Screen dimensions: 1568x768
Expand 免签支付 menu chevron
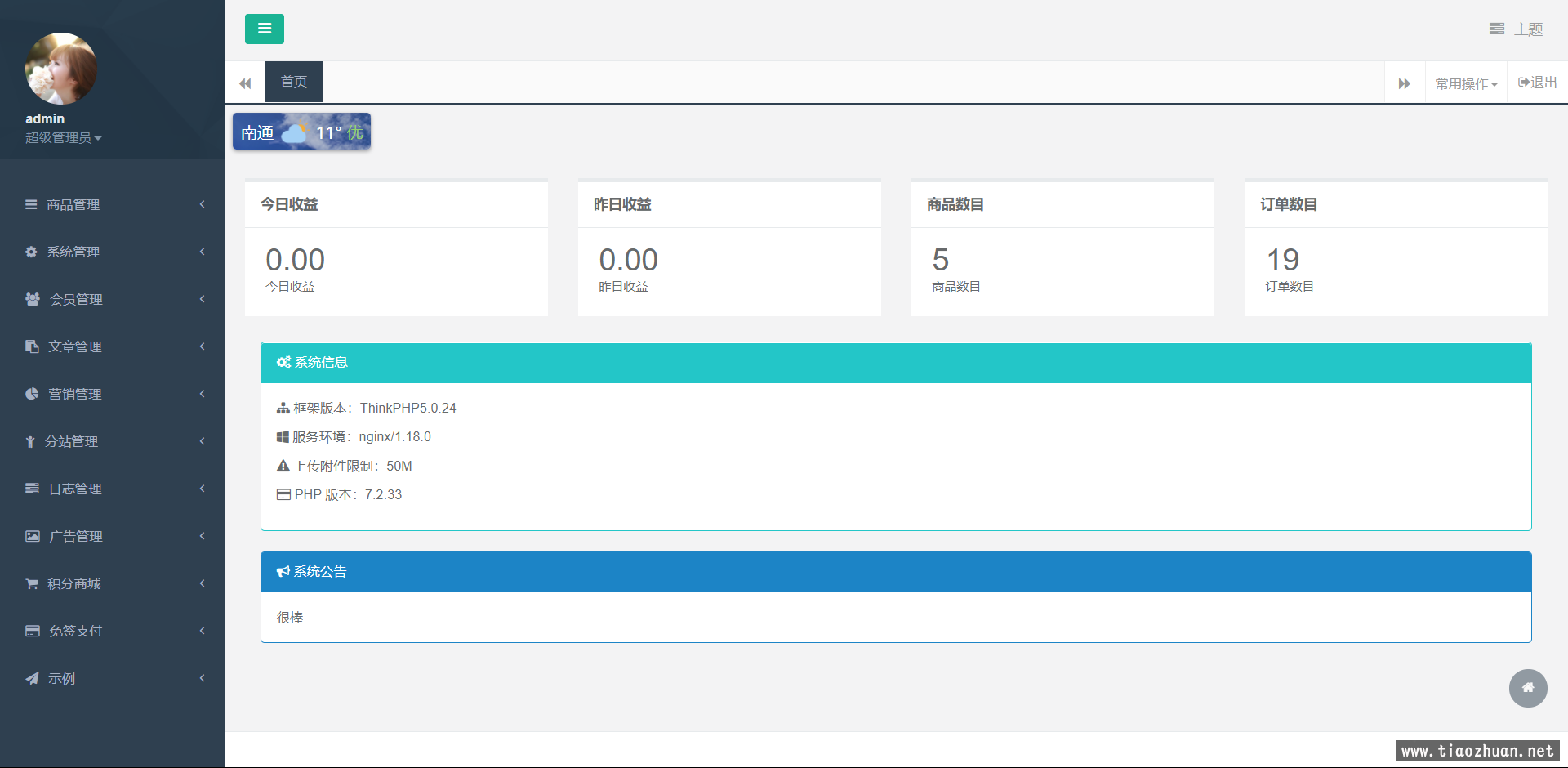pos(202,631)
